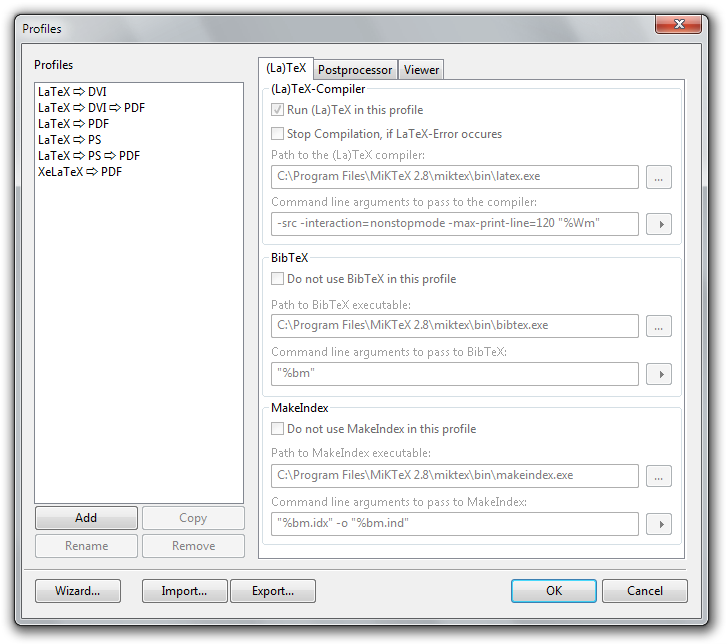Toggle Run (La)TeX in this profile
Viewport: 727px width, 644px height.
coord(277,110)
